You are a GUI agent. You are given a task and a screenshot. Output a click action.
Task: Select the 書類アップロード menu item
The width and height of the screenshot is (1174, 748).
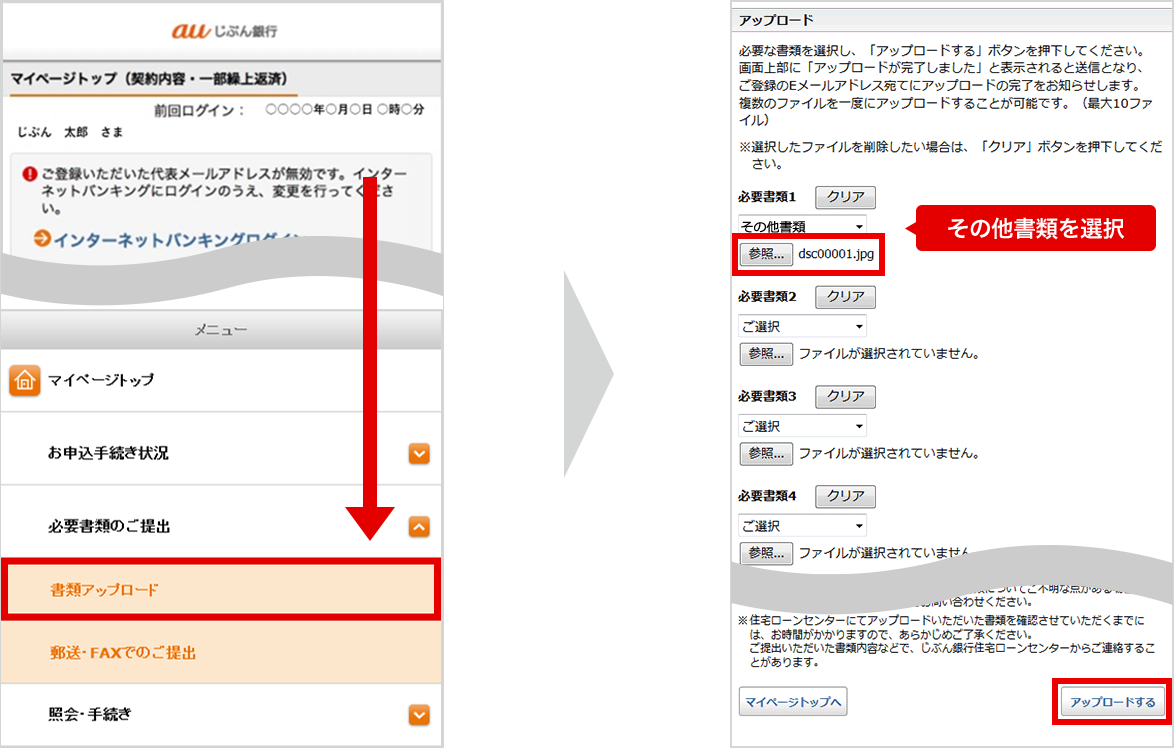click(x=220, y=590)
